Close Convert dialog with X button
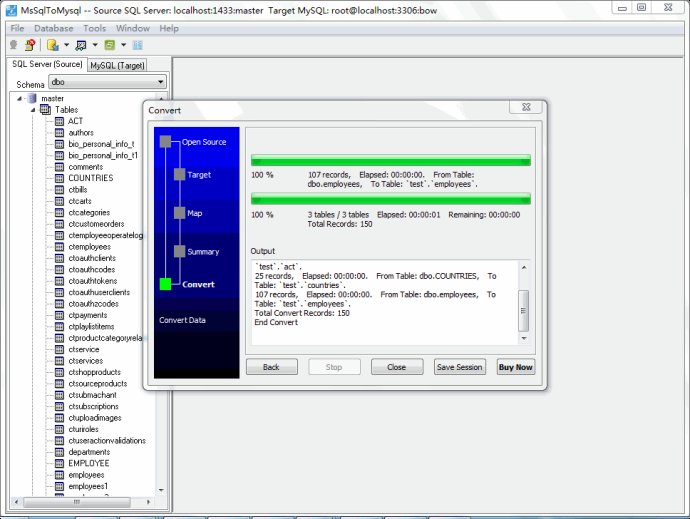This screenshot has width=690, height=519. click(x=526, y=107)
